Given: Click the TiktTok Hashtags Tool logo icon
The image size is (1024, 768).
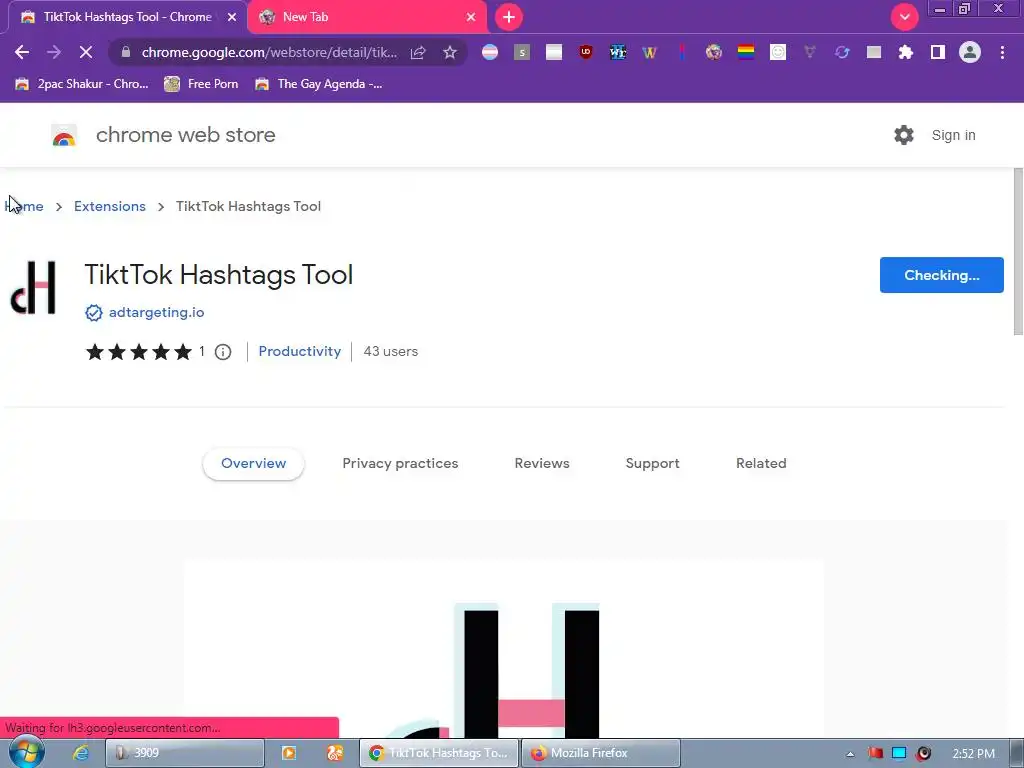Looking at the screenshot, I should coord(33,287).
